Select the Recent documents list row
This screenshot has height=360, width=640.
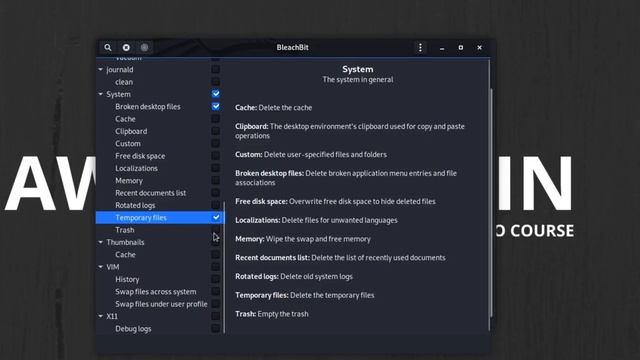[160, 193]
